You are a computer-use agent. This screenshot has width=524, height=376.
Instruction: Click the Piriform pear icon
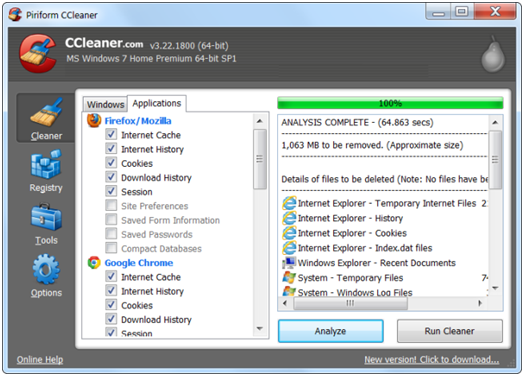493,55
